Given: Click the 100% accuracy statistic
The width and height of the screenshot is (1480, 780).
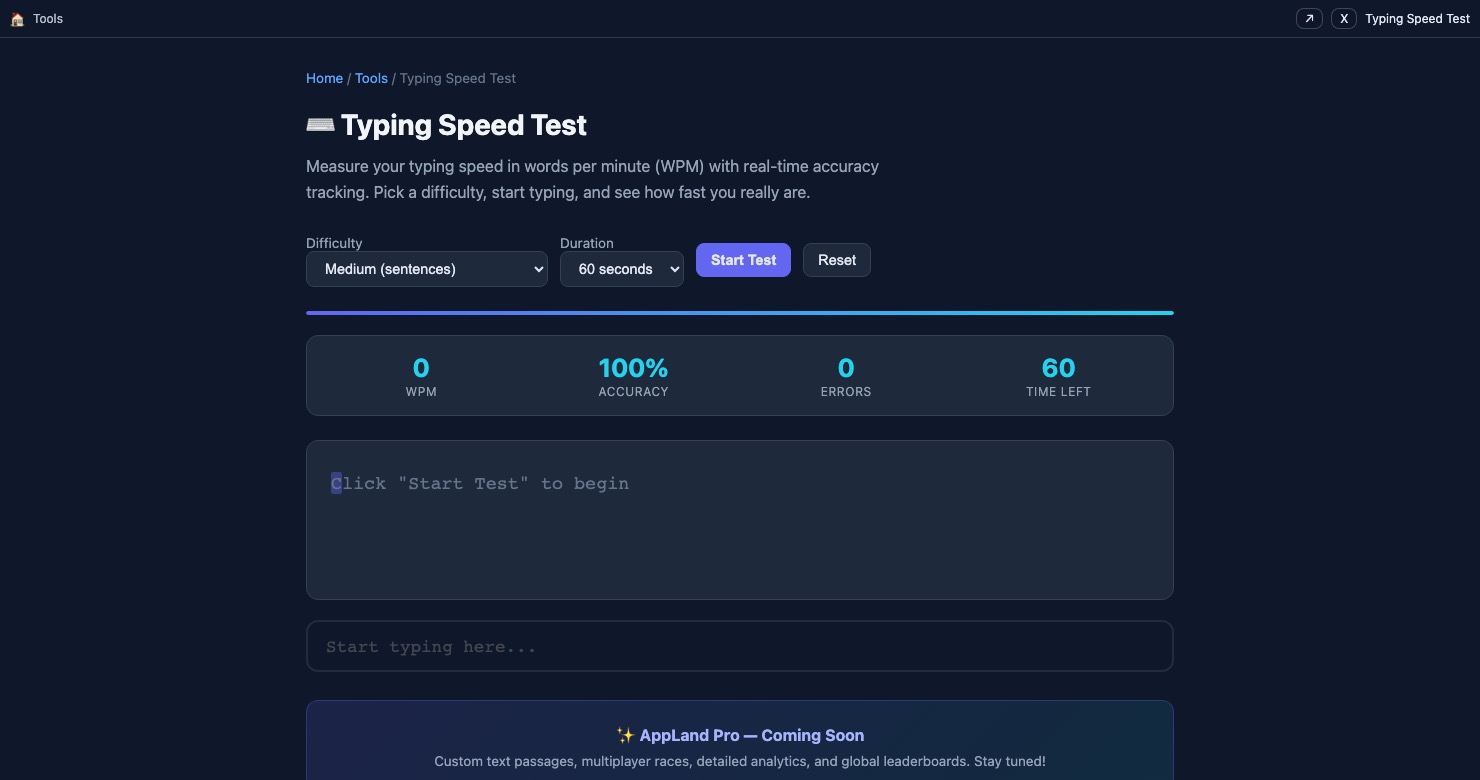Looking at the screenshot, I should click(x=633, y=376).
